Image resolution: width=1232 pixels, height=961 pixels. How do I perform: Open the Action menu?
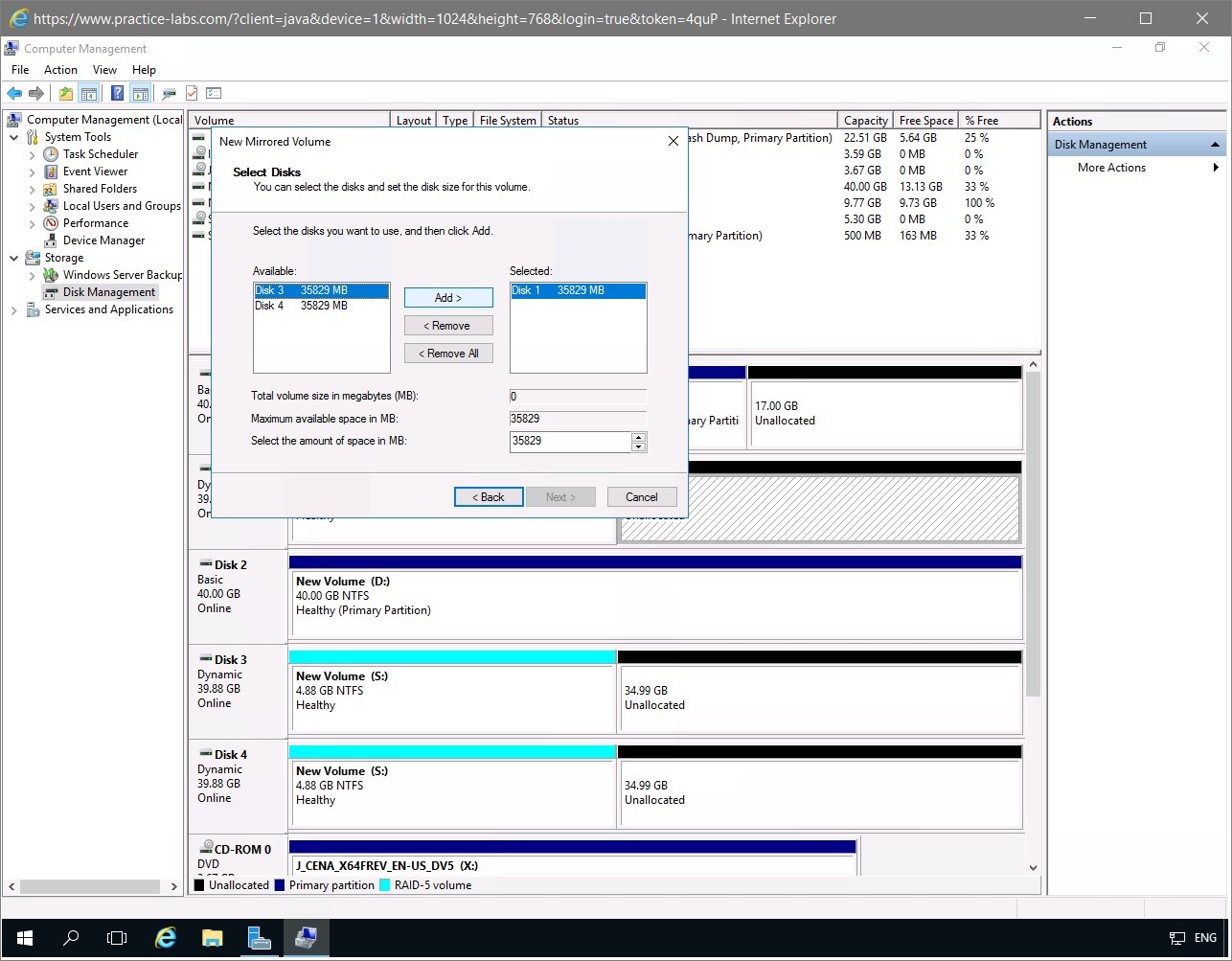tap(60, 70)
